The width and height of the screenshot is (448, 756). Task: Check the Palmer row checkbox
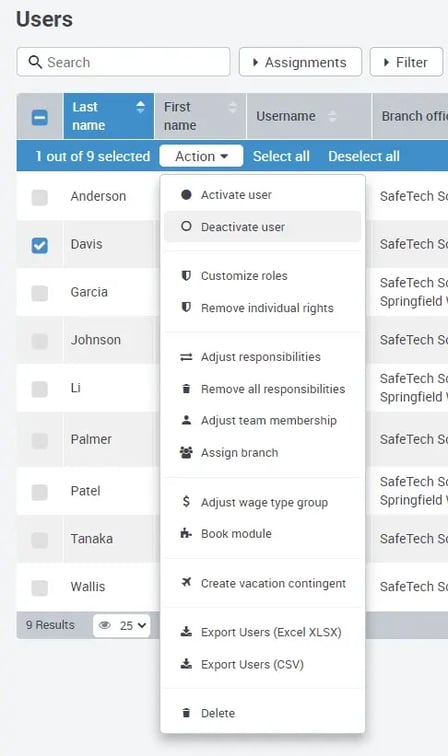[x=40, y=440]
